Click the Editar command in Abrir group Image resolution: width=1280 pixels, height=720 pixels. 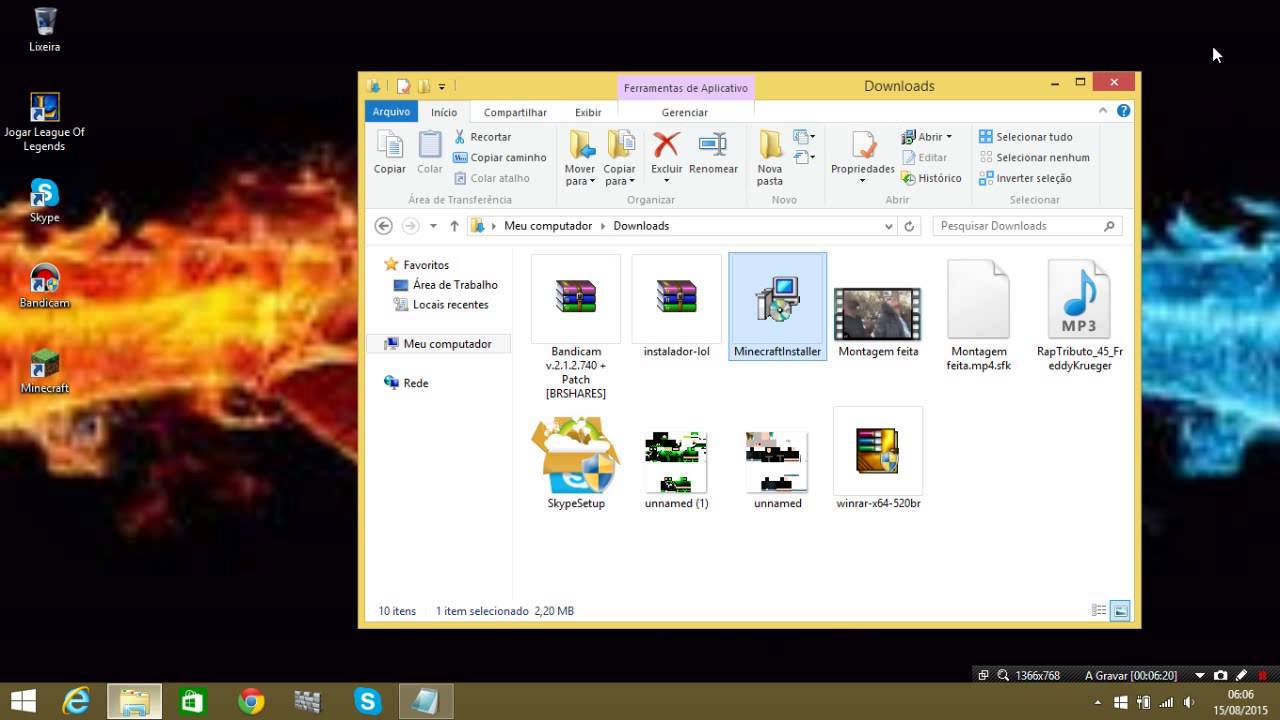click(924, 157)
